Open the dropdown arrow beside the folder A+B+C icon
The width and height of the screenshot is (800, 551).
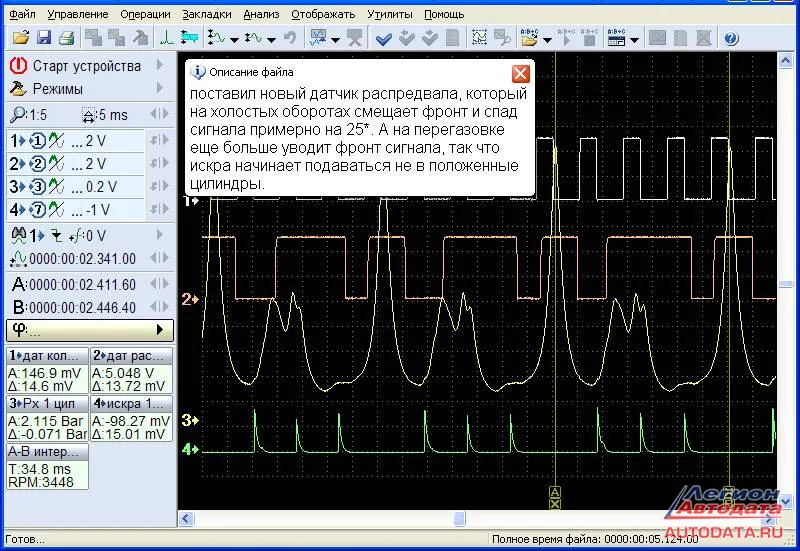coord(548,40)
